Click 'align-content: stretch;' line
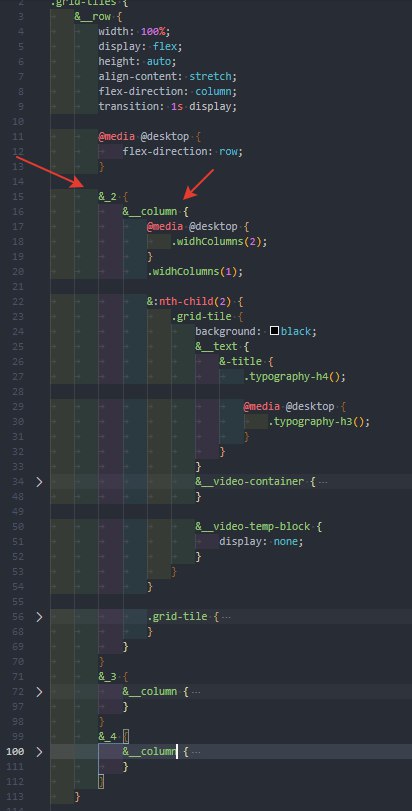The image size is (412, 811). click(x=168, y=77)
